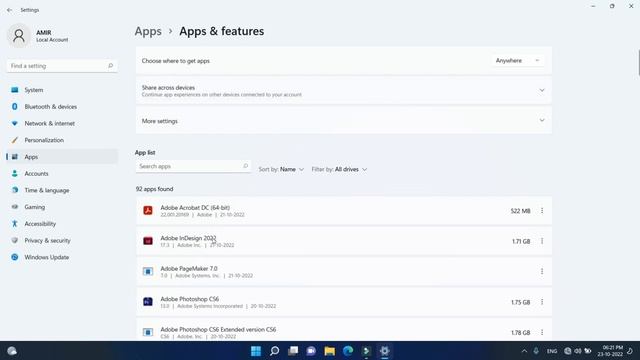Click Adobe Photoshop CS6 Extended version icon
This screenshot has height=360, width=640.
[x=148, y=332]
